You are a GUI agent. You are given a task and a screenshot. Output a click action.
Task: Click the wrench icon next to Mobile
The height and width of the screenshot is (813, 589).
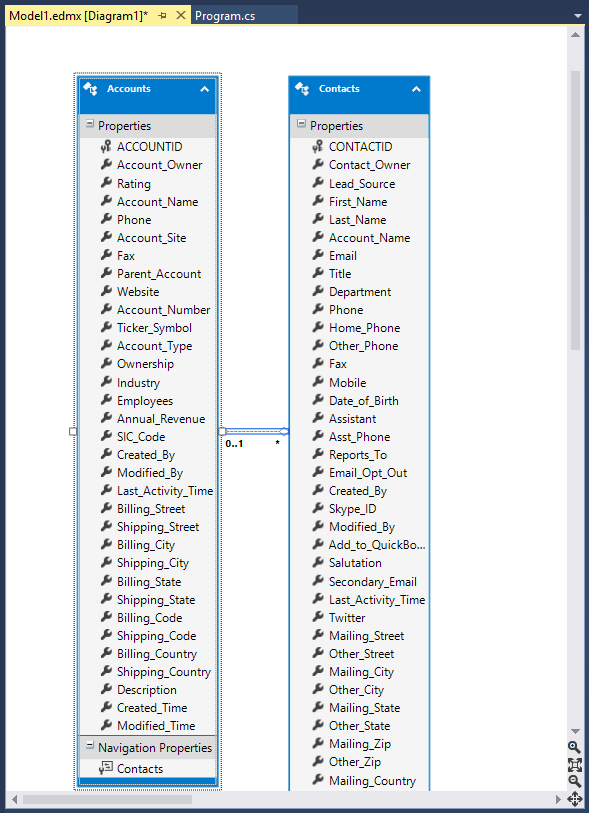(x=318, y=382)
